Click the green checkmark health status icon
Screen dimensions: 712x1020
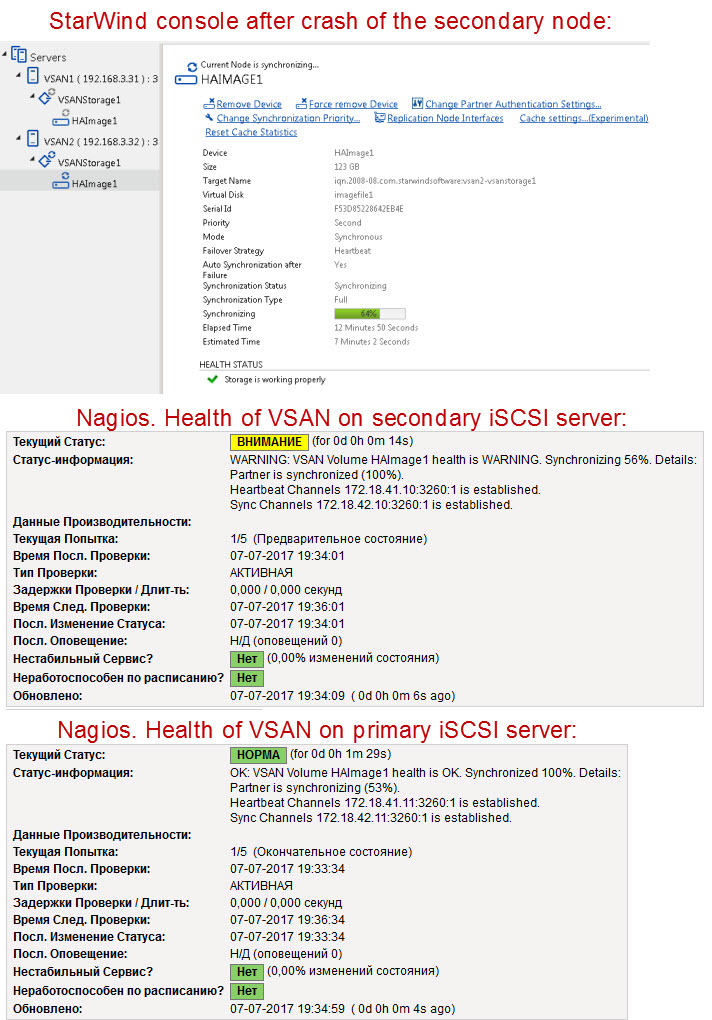212,379
